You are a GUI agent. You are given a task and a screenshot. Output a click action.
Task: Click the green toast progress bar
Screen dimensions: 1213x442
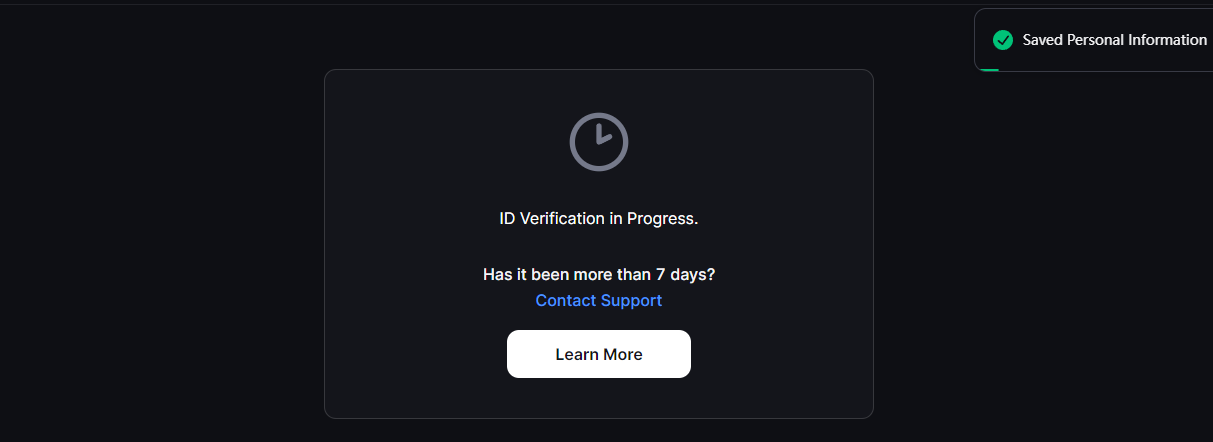[x=988, y=69]
